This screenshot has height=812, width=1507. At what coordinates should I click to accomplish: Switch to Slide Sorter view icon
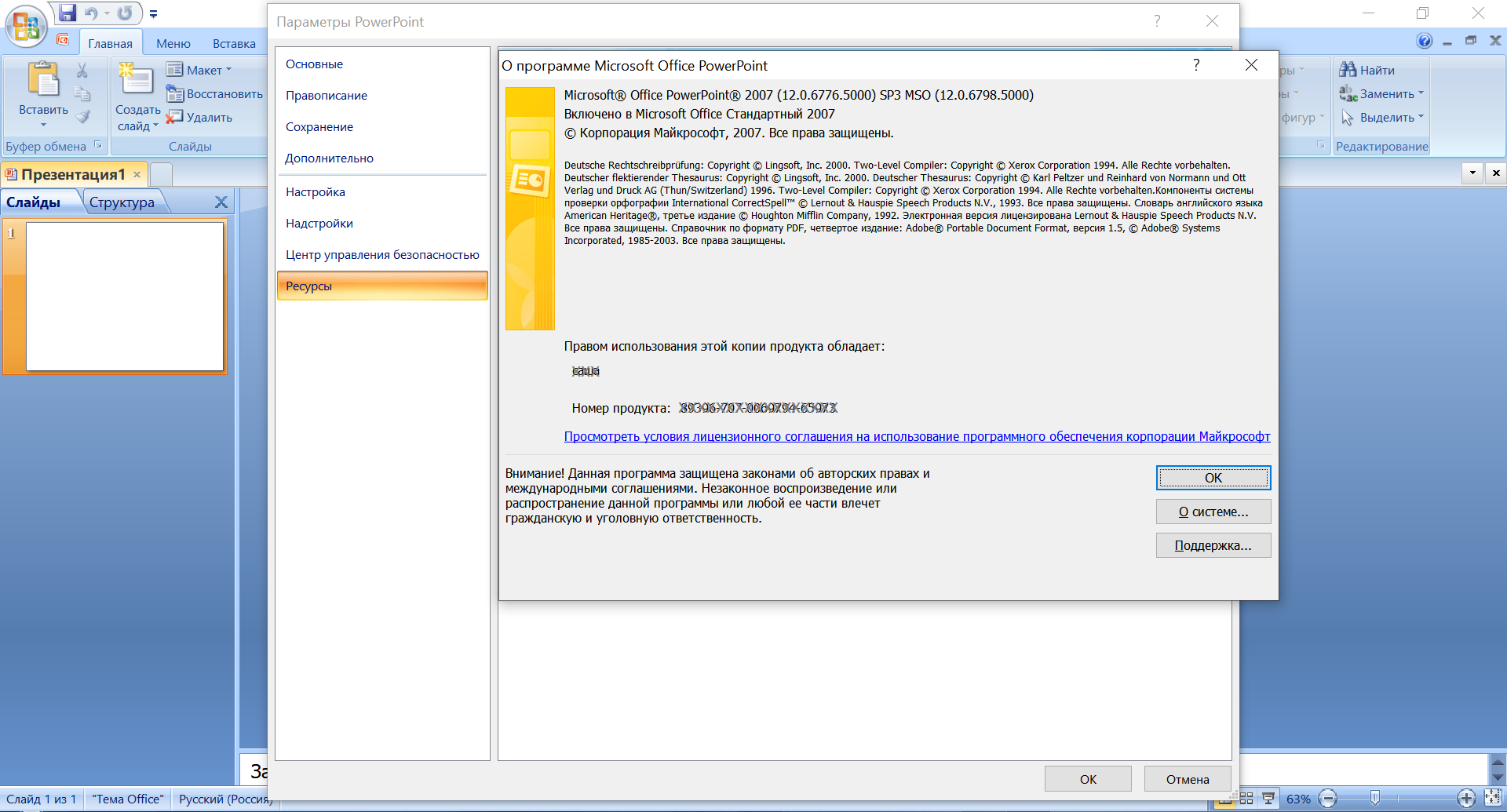tap(1246, 799)
